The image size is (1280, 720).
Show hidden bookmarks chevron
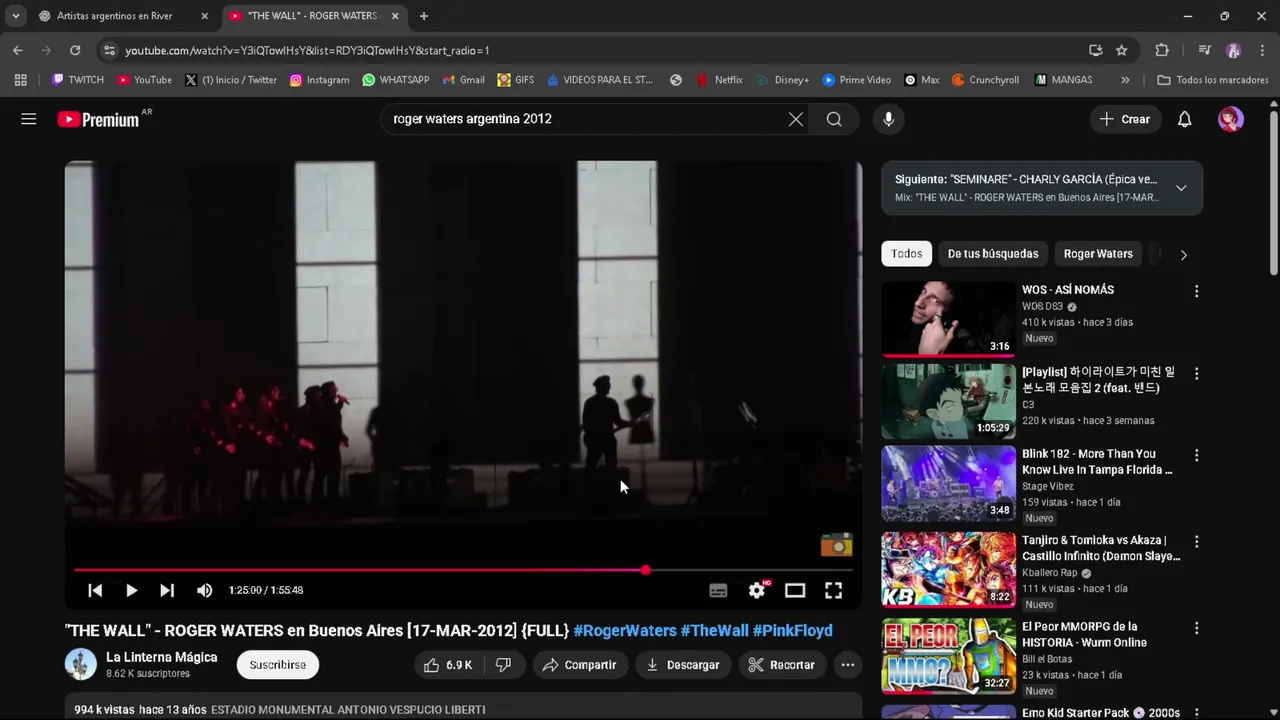point(1125,80)
